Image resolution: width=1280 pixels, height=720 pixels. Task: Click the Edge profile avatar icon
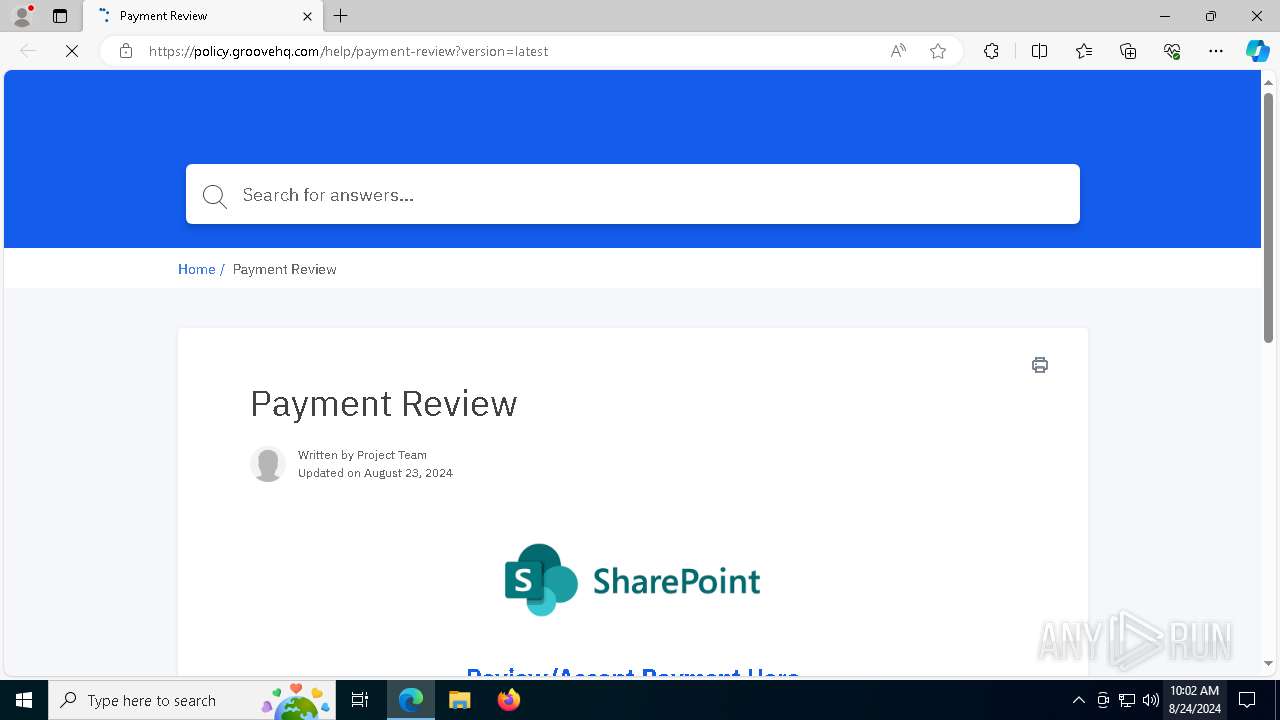[x=22, y=16]
